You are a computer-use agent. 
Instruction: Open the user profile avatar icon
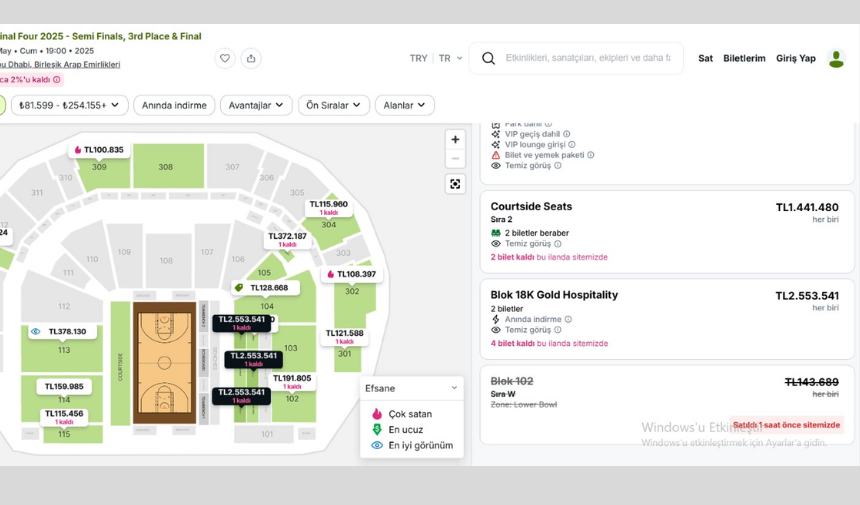coord(836,58)
